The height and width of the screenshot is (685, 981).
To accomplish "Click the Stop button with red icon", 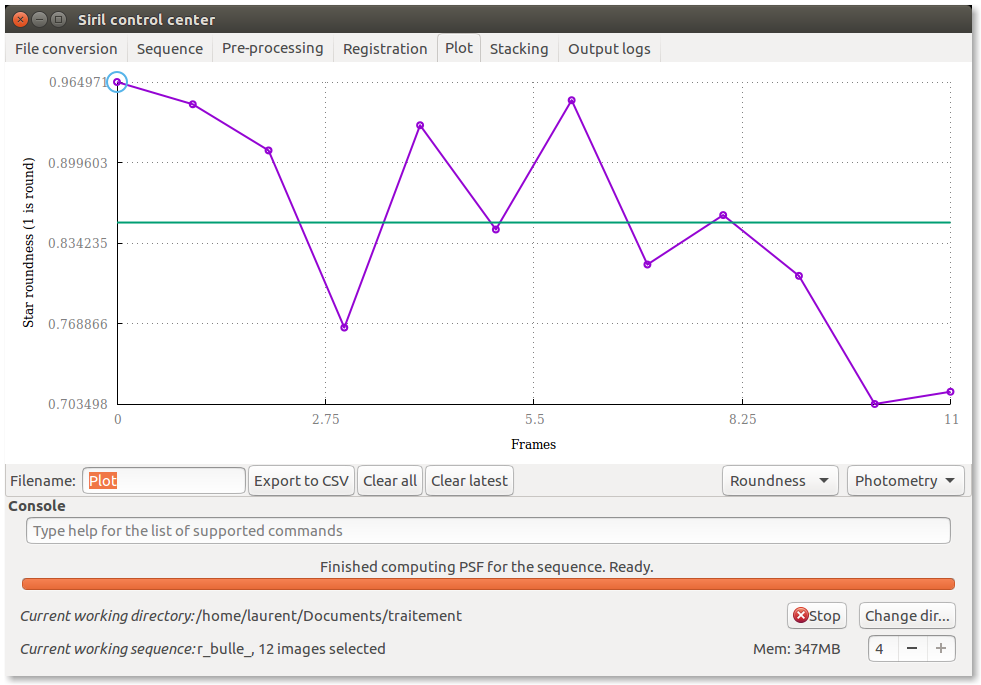I will pyautogui.click(x=816, y=616).
